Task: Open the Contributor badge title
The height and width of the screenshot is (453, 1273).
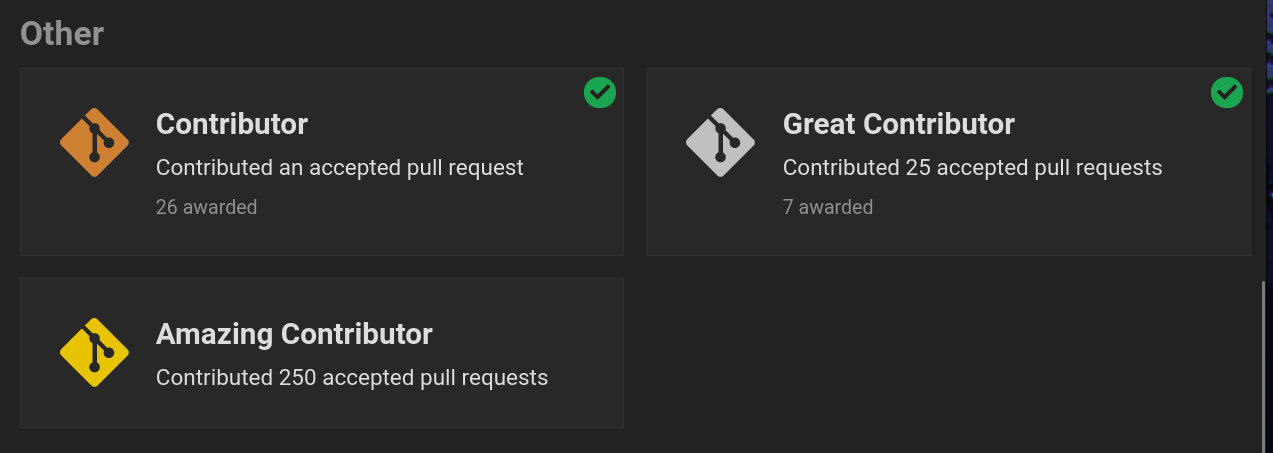Action: click(232, 124)
